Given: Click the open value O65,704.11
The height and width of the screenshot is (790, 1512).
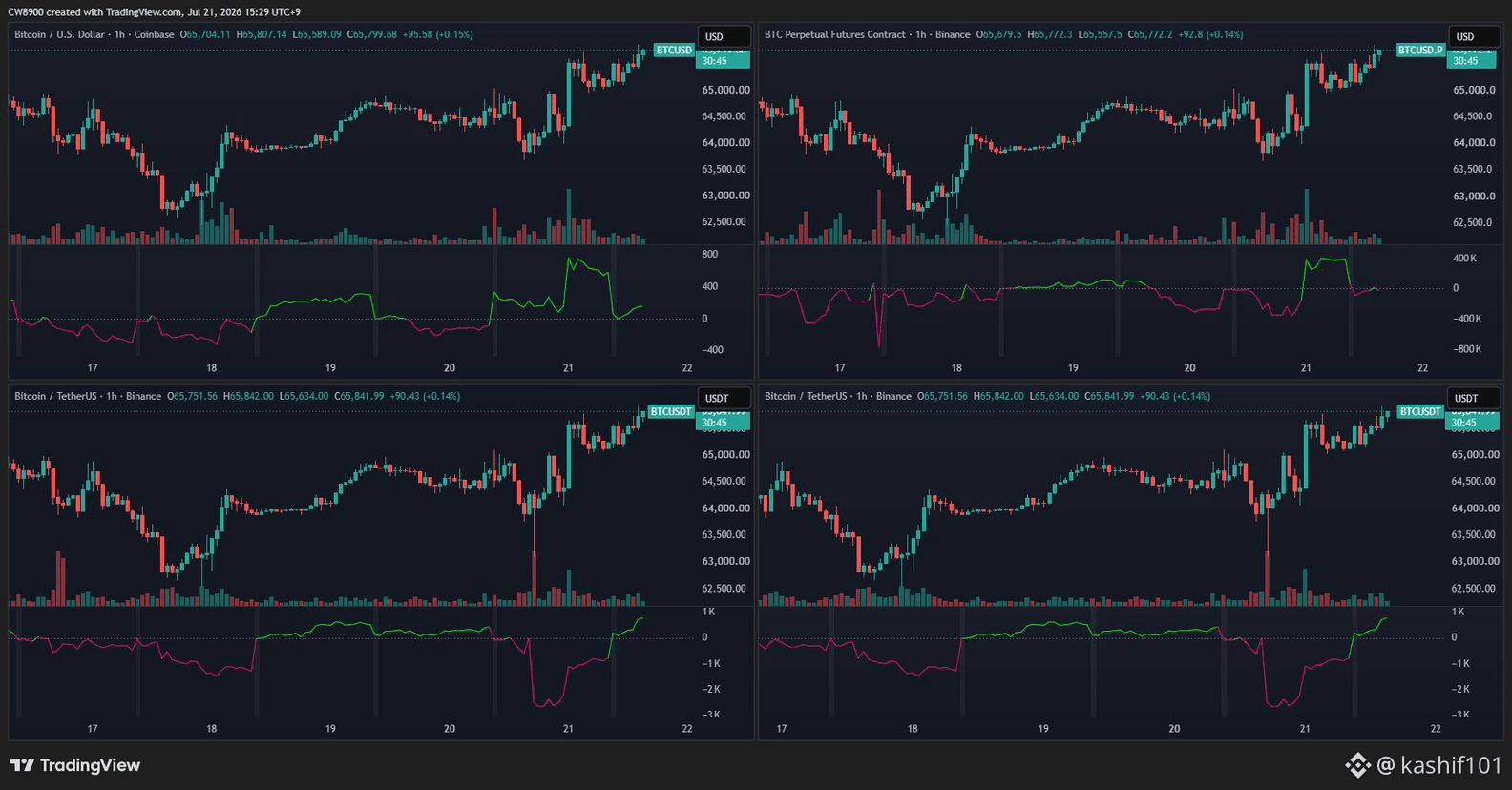Looking at the screenshot, I should click(x=205, y=34).
